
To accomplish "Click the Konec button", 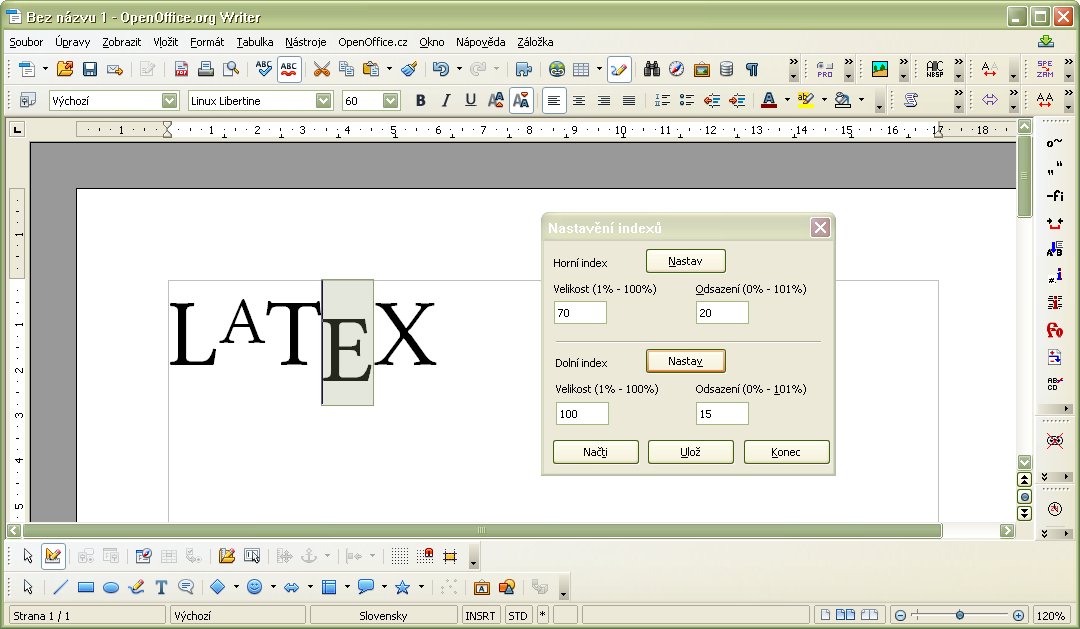I will tap(786, 452).
